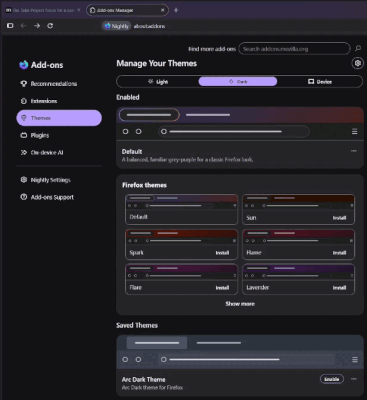Install the Sun theme
Viewport: 367px width, 400px height.
[x=339, y=218]
